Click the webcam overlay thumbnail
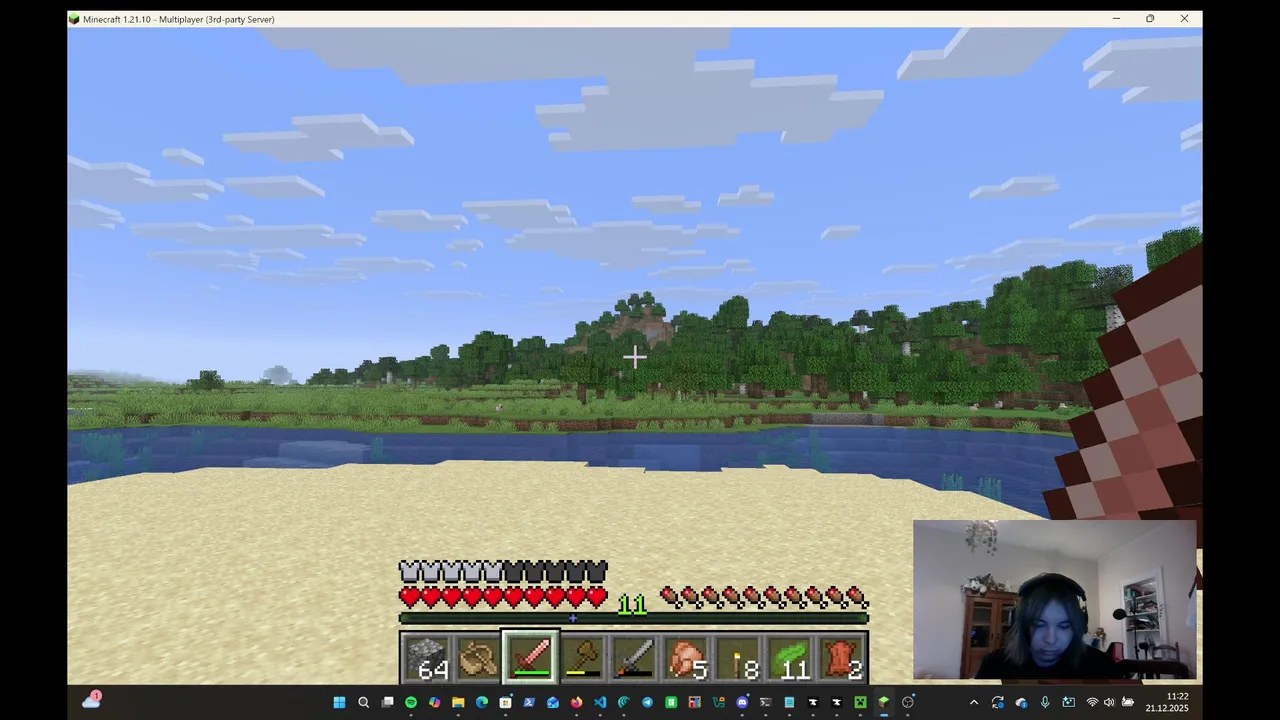Viewport: 1280px width, 720px height. (1054, 600)
